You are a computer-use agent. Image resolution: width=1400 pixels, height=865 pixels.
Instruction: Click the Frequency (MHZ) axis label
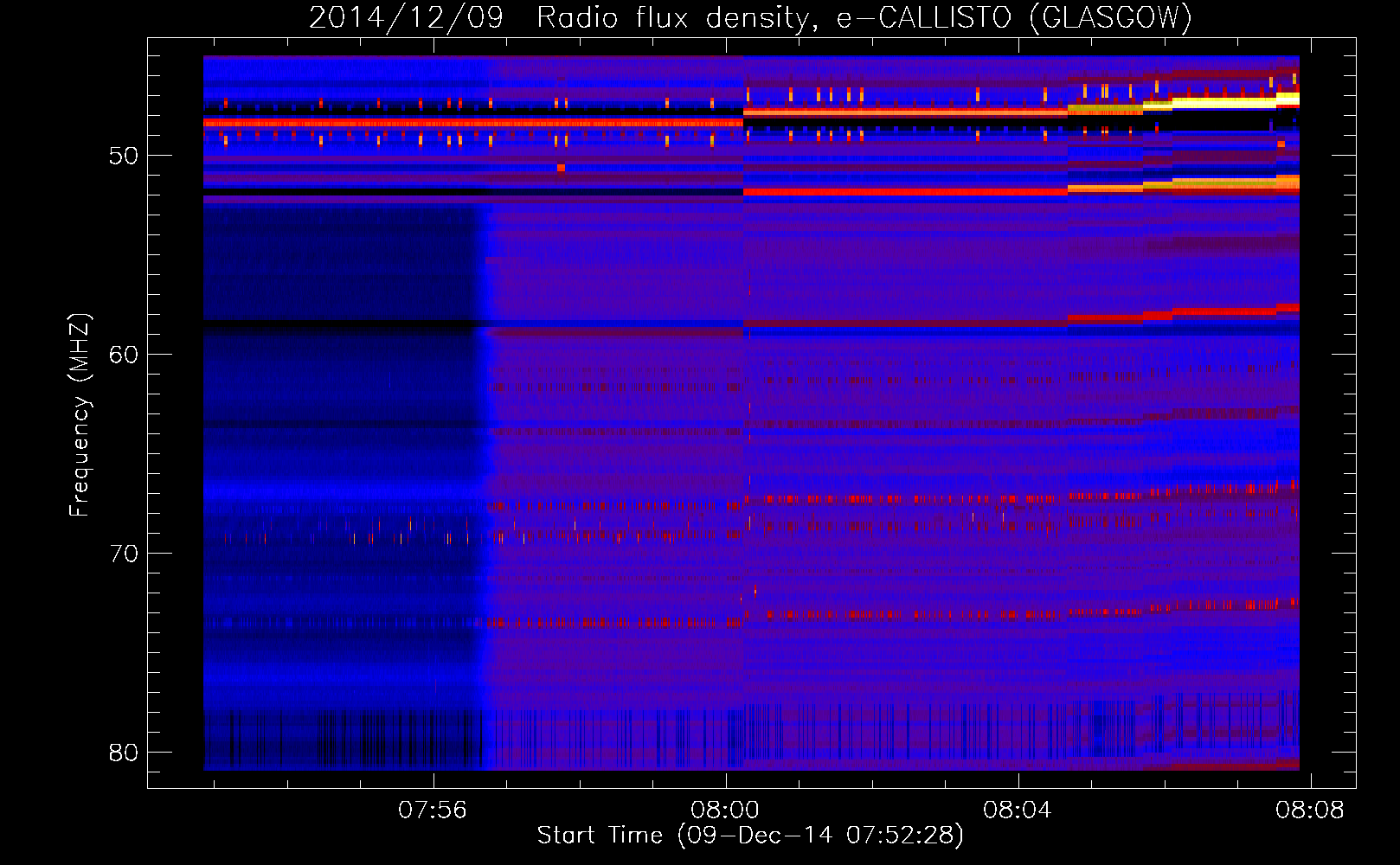coord(80,414)
